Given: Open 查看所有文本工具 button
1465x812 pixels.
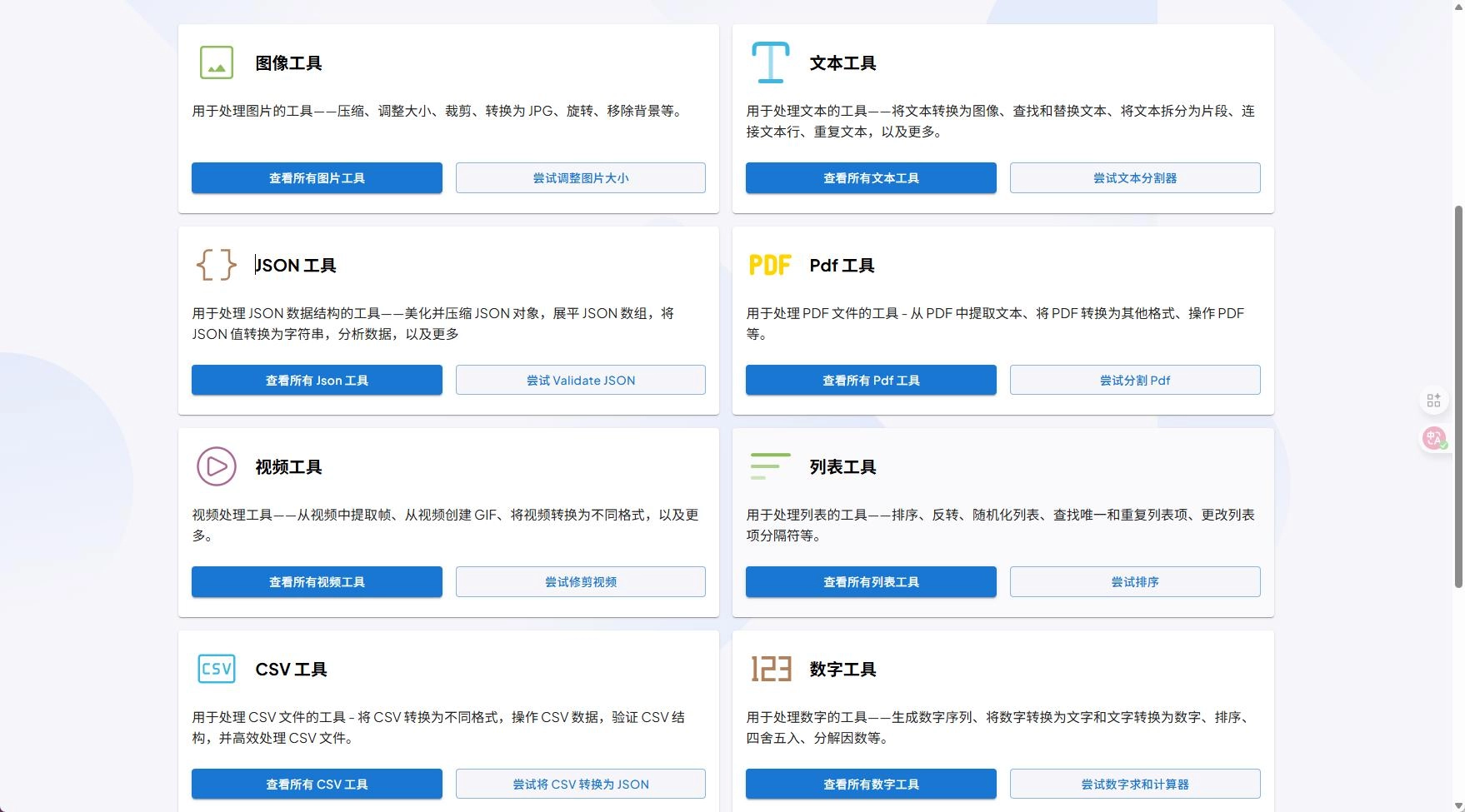Looking at the screenshot, I should click(x=871, y=178).
